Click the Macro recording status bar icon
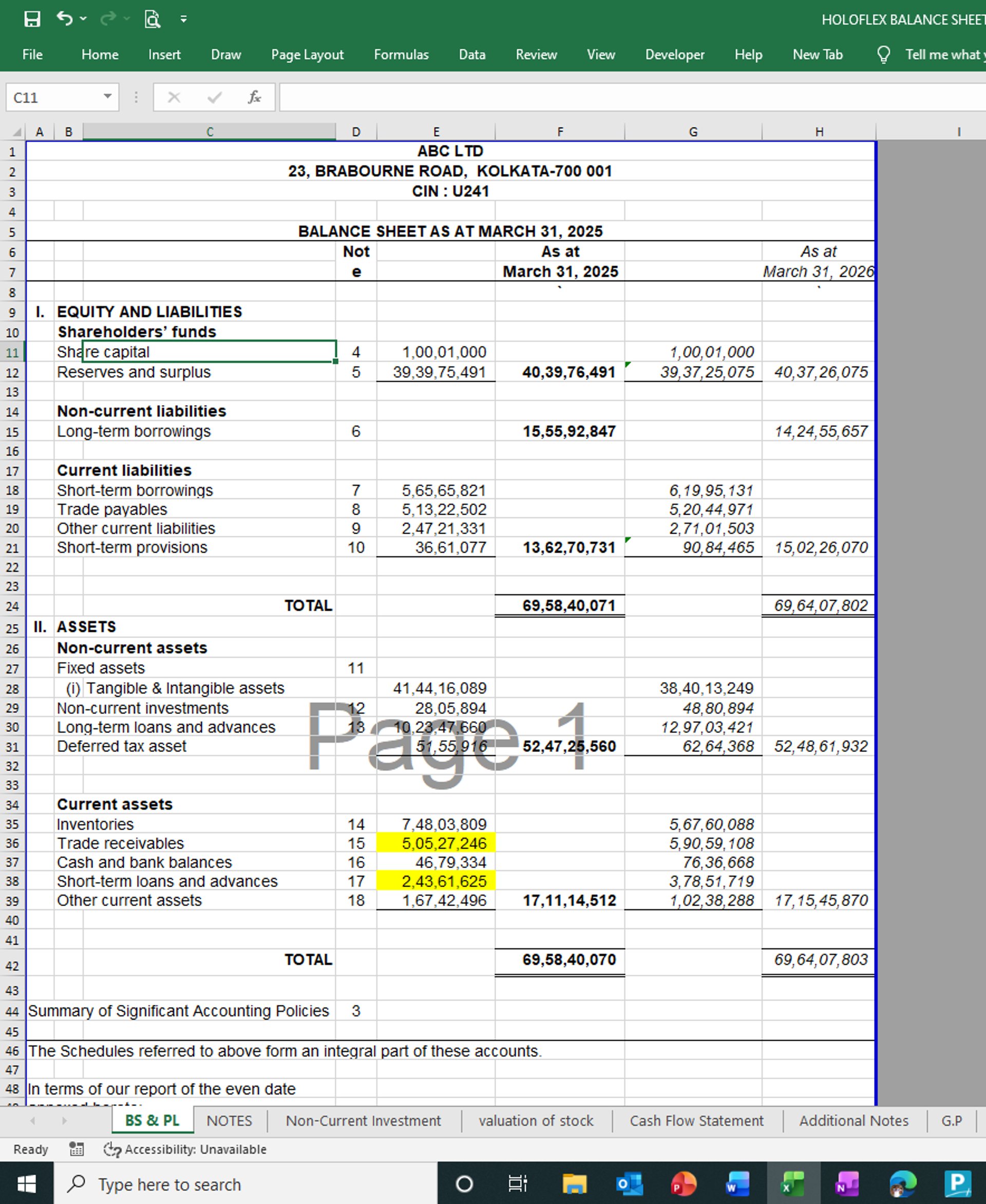 click(77, 1149)
